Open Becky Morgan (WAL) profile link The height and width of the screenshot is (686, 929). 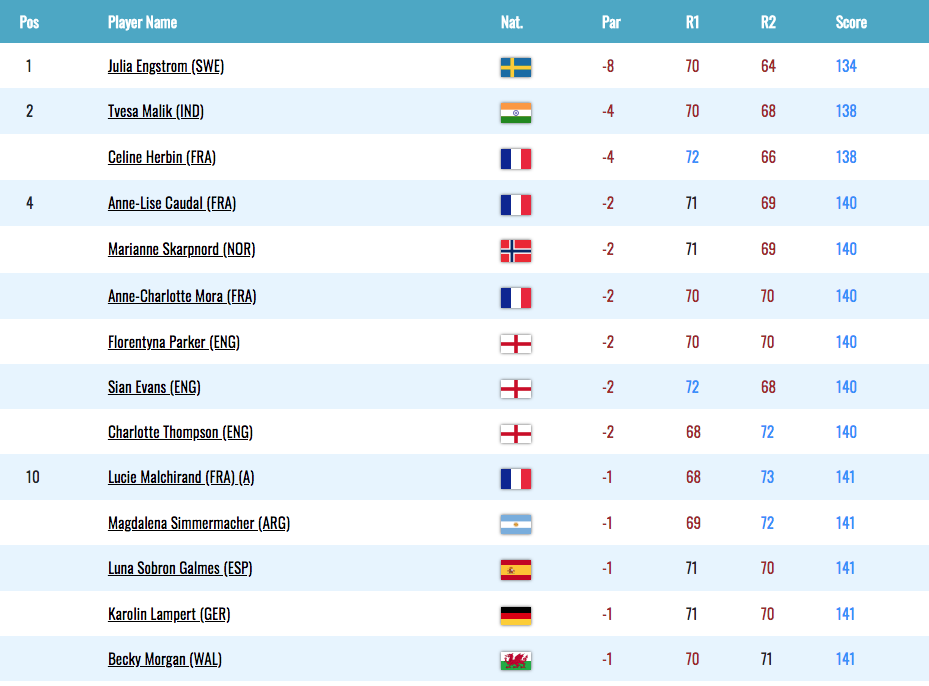(x=165, y=659)
